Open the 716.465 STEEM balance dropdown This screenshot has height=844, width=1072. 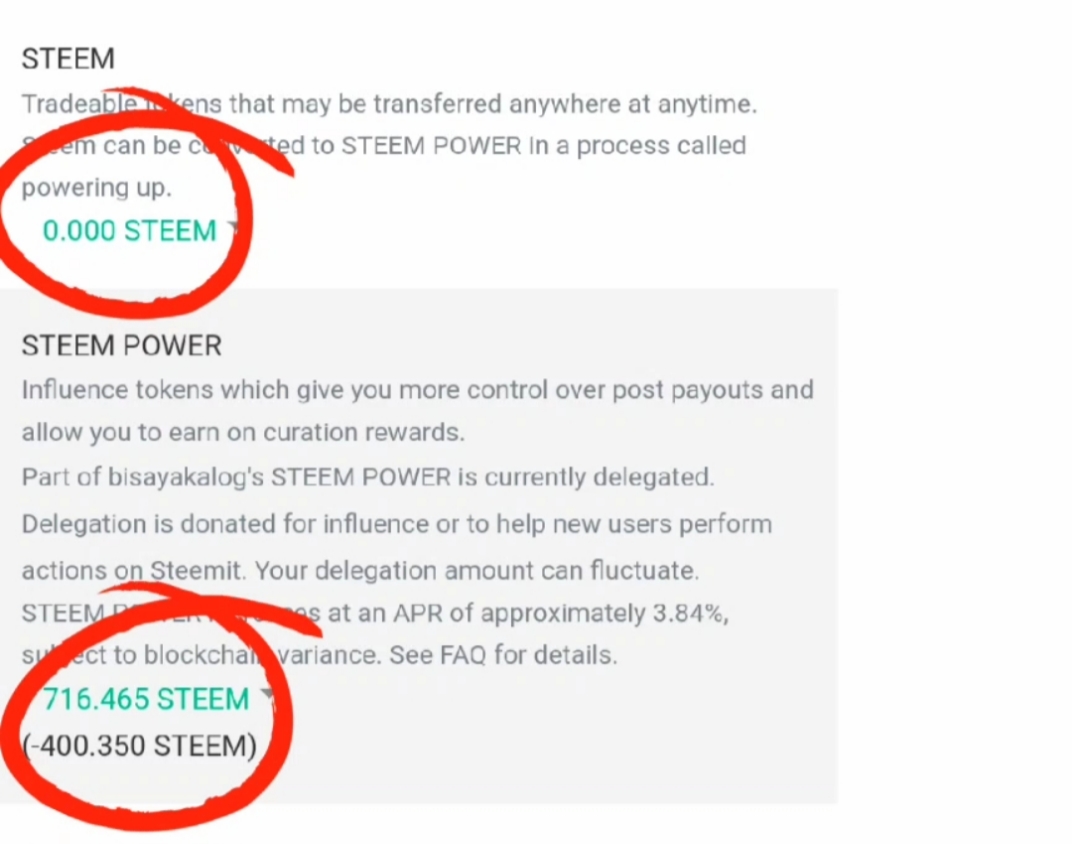coord(145,699)
